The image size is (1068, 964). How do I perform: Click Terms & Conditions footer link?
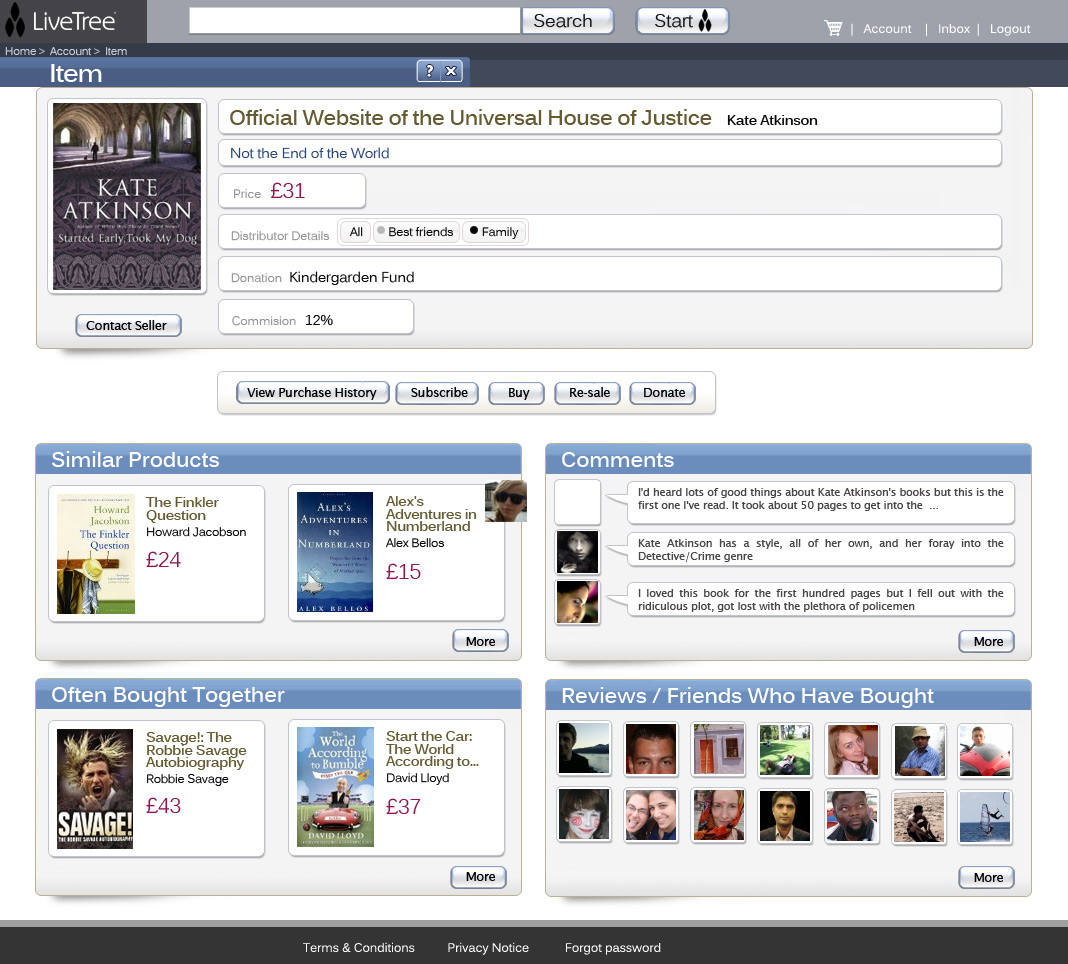(x=358, y=948)
